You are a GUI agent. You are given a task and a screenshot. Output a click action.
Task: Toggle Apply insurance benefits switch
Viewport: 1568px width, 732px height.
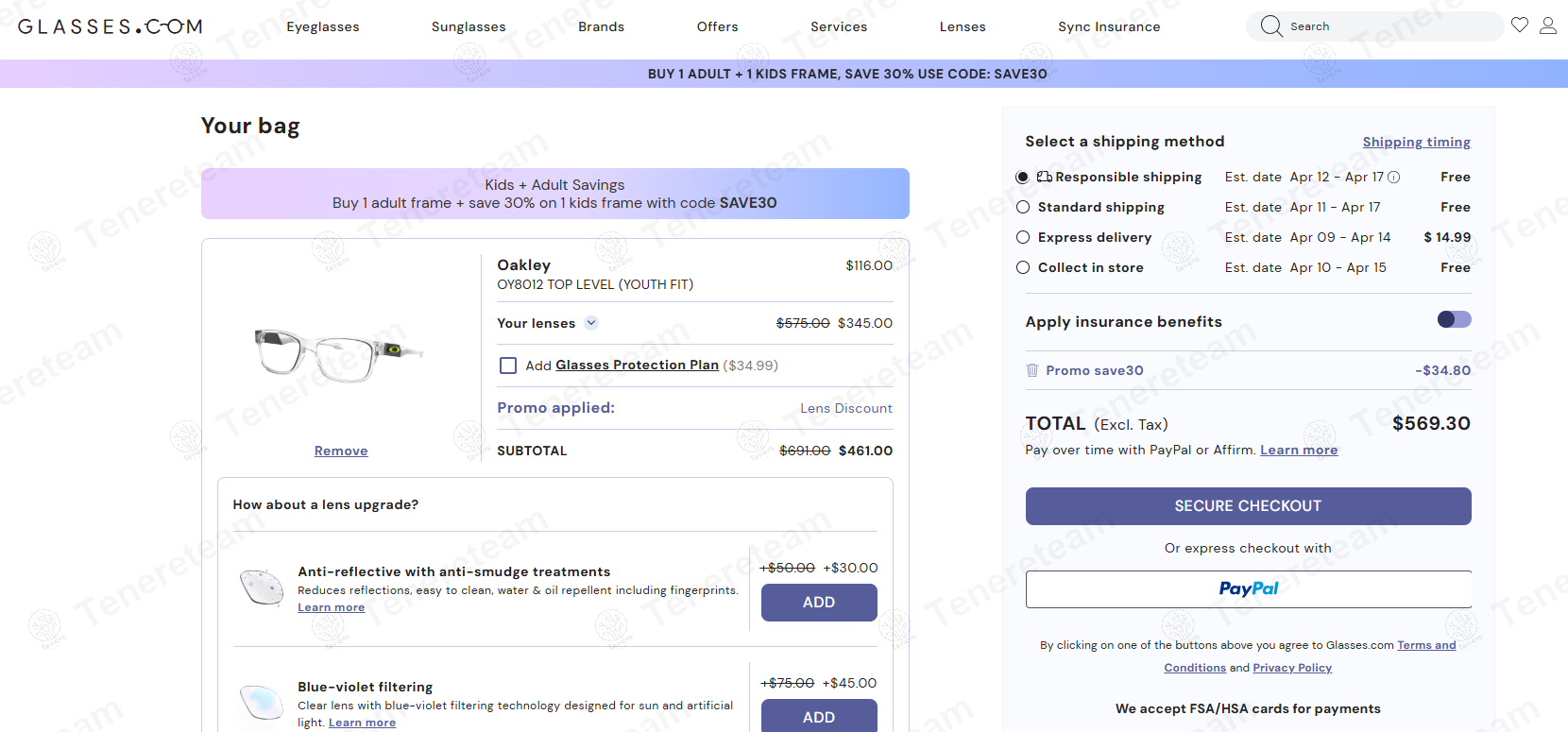1454,320
